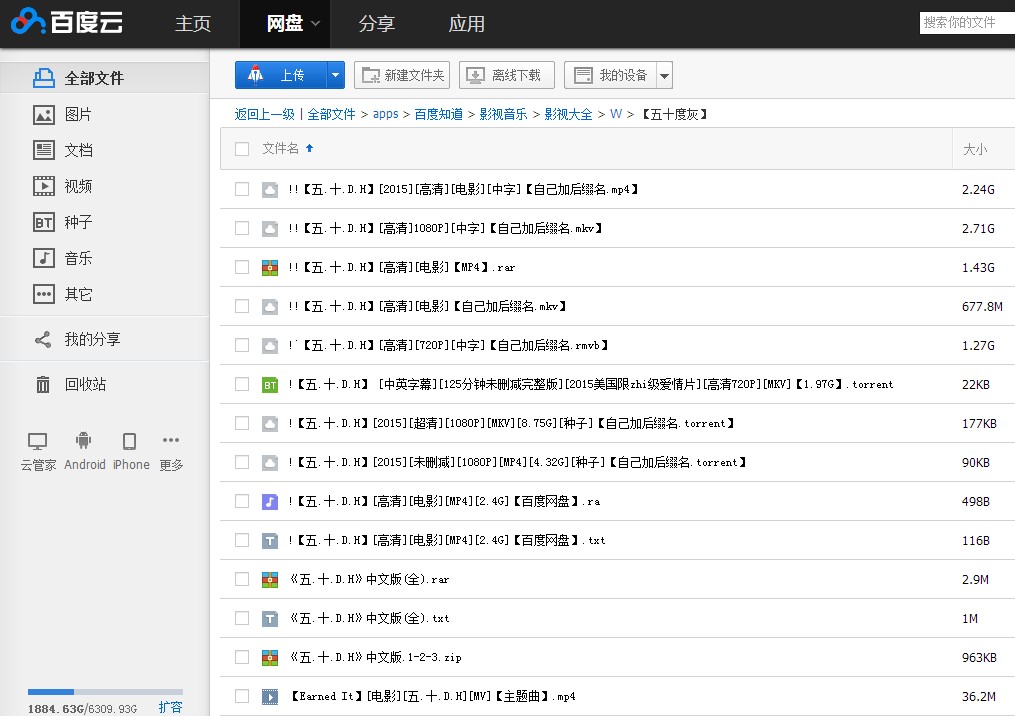Image resolution: width=1015 pixels, height=716 pixels.
Task: Click text icon of 中文版(全).txt
Action: coord(270,618)
